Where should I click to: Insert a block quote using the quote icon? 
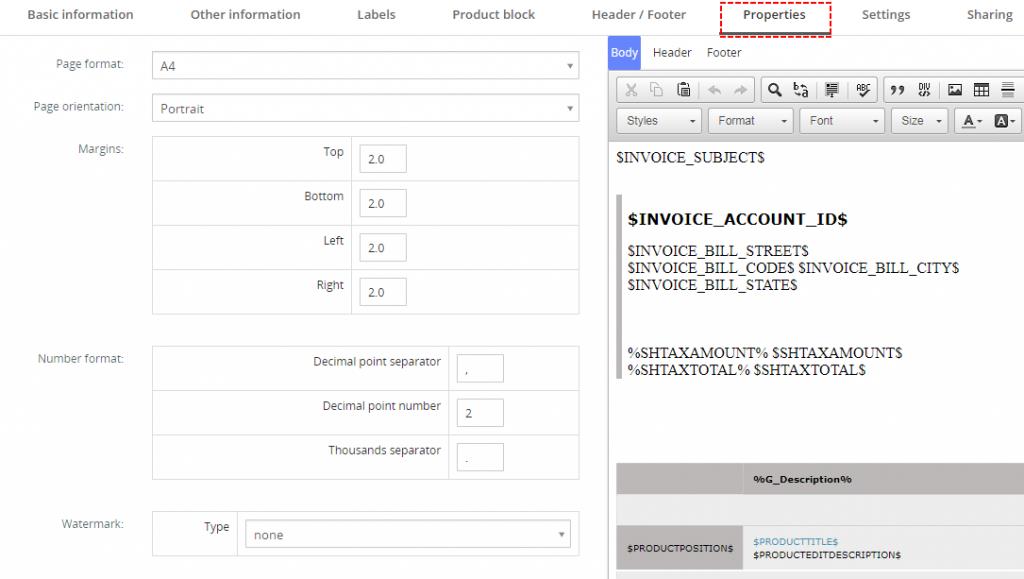pos(897,90)
